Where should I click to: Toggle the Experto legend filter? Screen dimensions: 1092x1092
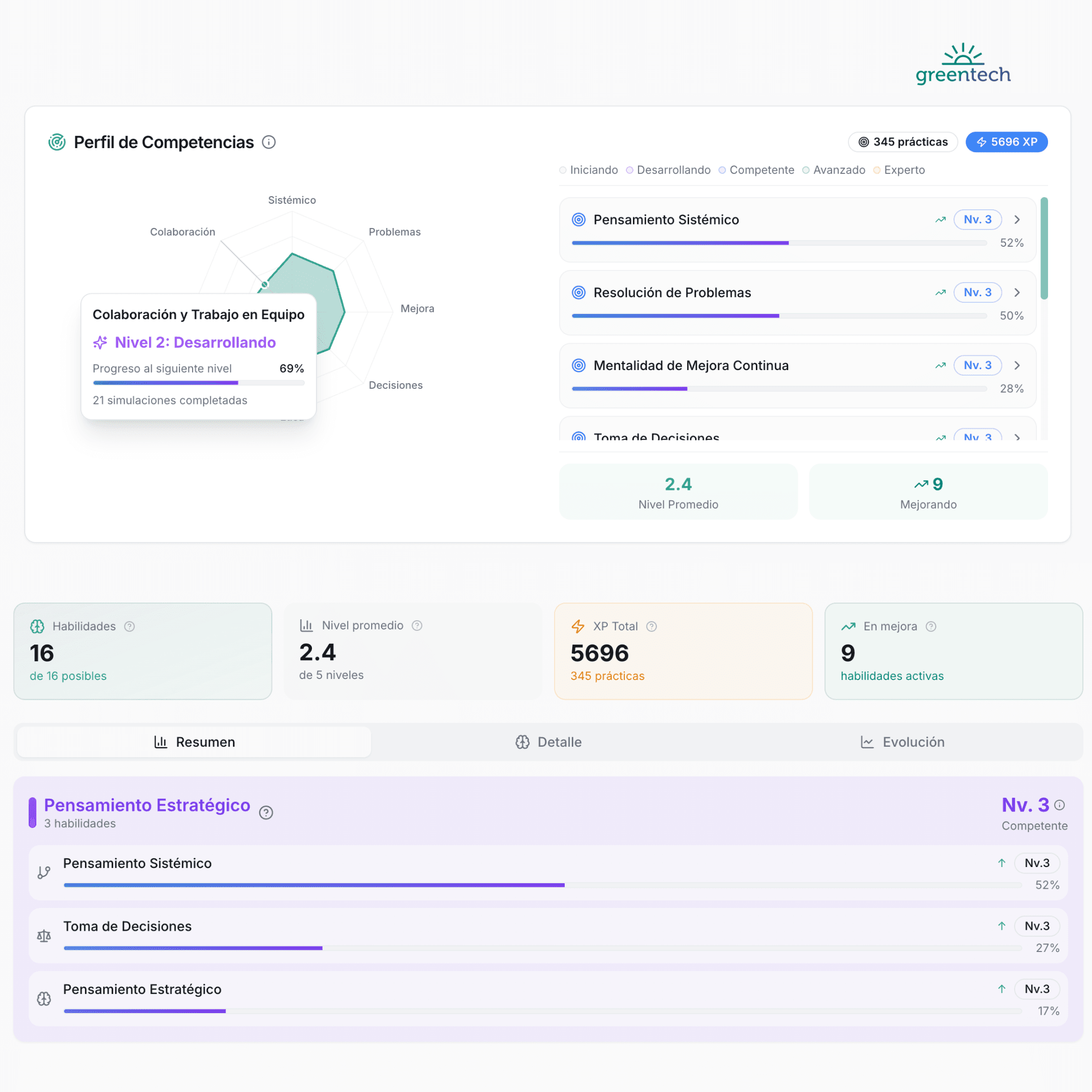click(899, 170)
